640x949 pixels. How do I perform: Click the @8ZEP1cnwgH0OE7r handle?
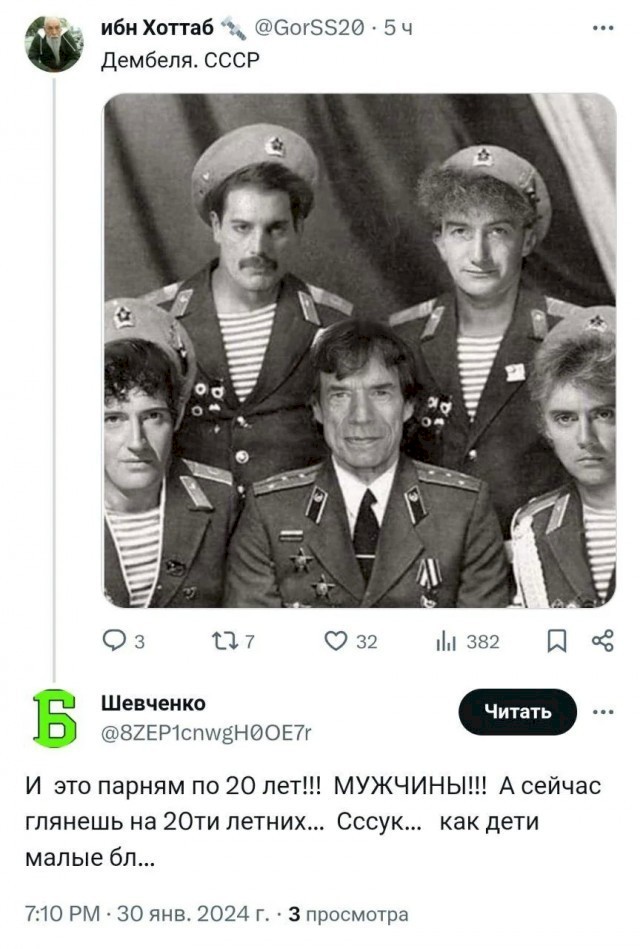206,733
